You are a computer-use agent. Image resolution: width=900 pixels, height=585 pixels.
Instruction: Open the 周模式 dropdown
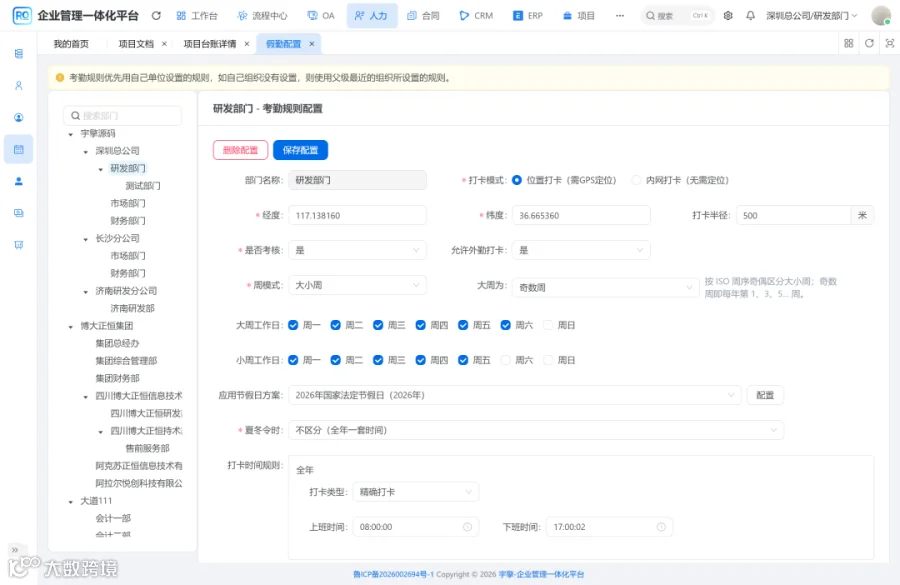pyautogui.click(x=357, y=285)
